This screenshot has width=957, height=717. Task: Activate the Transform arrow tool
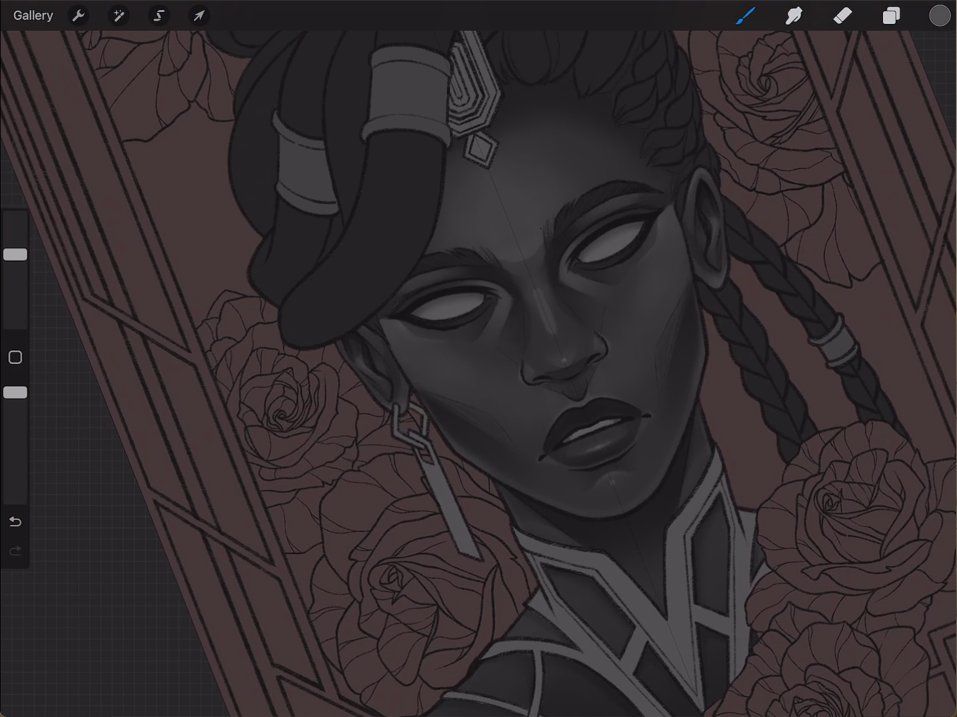coord(199,15)
